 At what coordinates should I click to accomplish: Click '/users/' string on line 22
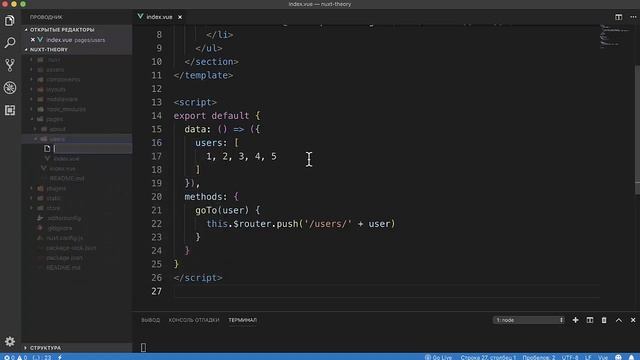(x=328, y=224)
